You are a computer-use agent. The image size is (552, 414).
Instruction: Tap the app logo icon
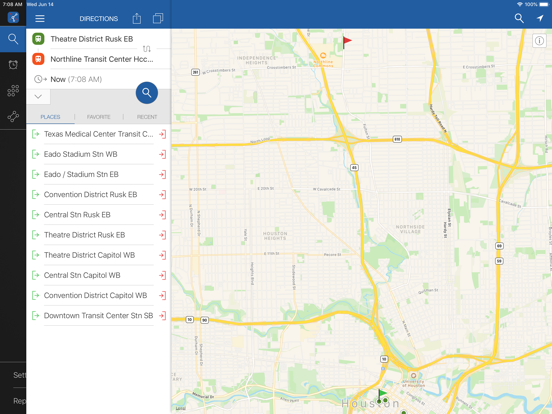coord(13,17)
